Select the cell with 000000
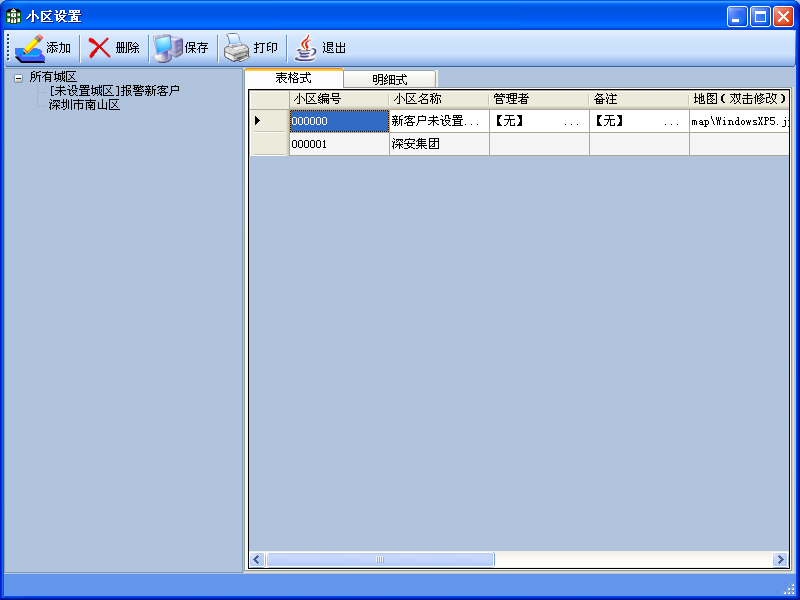 click(339, 121)
